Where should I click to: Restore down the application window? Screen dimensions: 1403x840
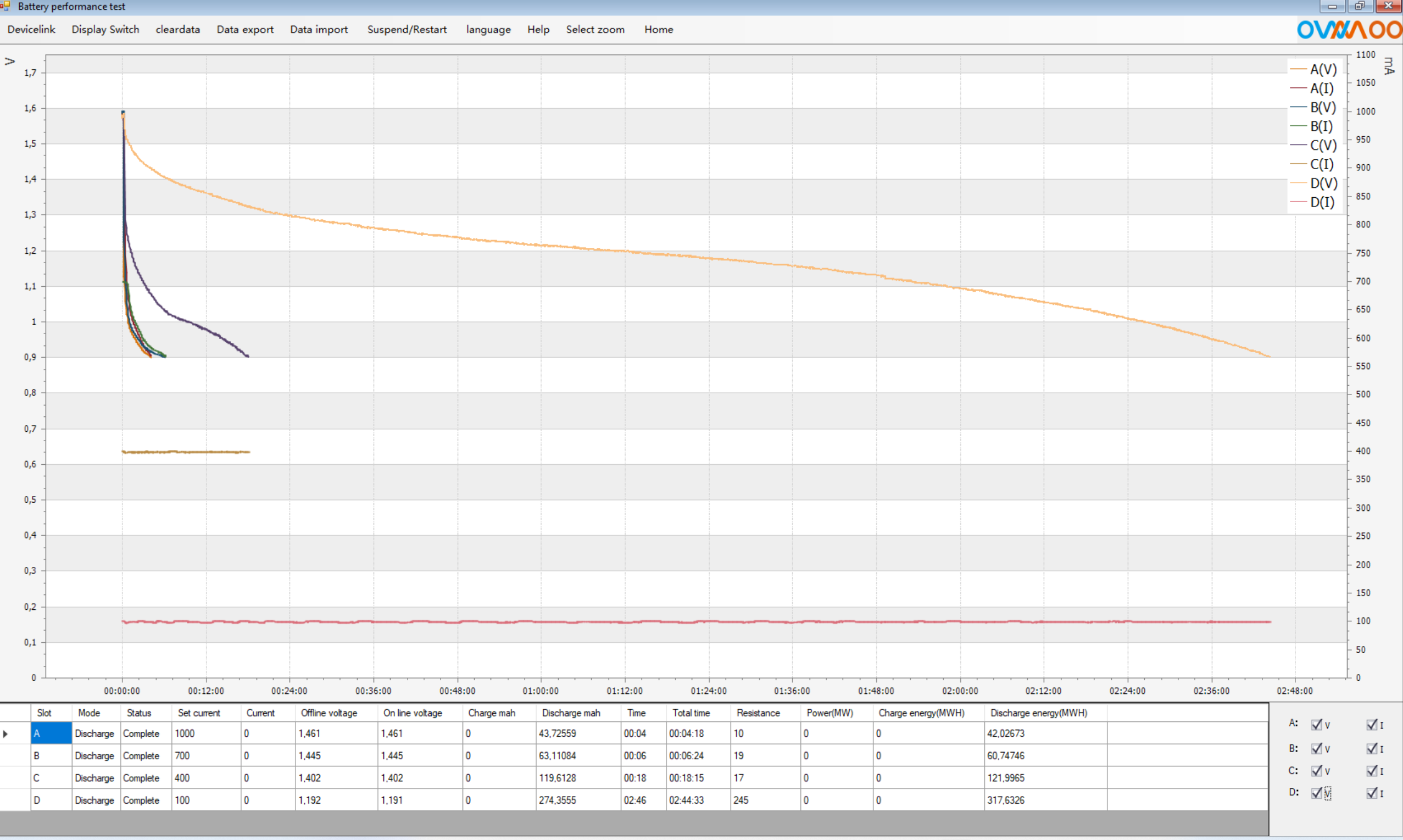coord(1360,6)
